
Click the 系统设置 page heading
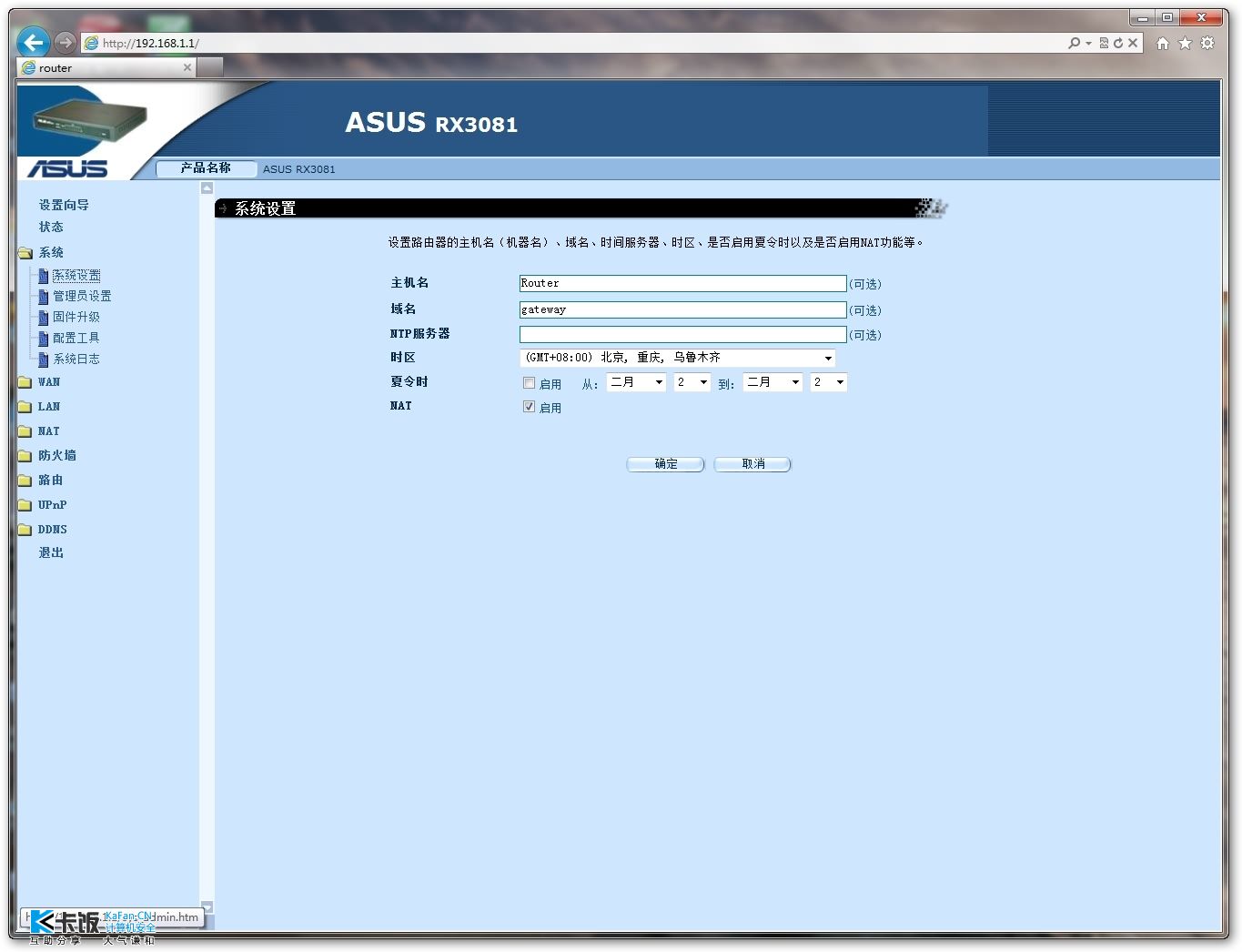(266, 208)
